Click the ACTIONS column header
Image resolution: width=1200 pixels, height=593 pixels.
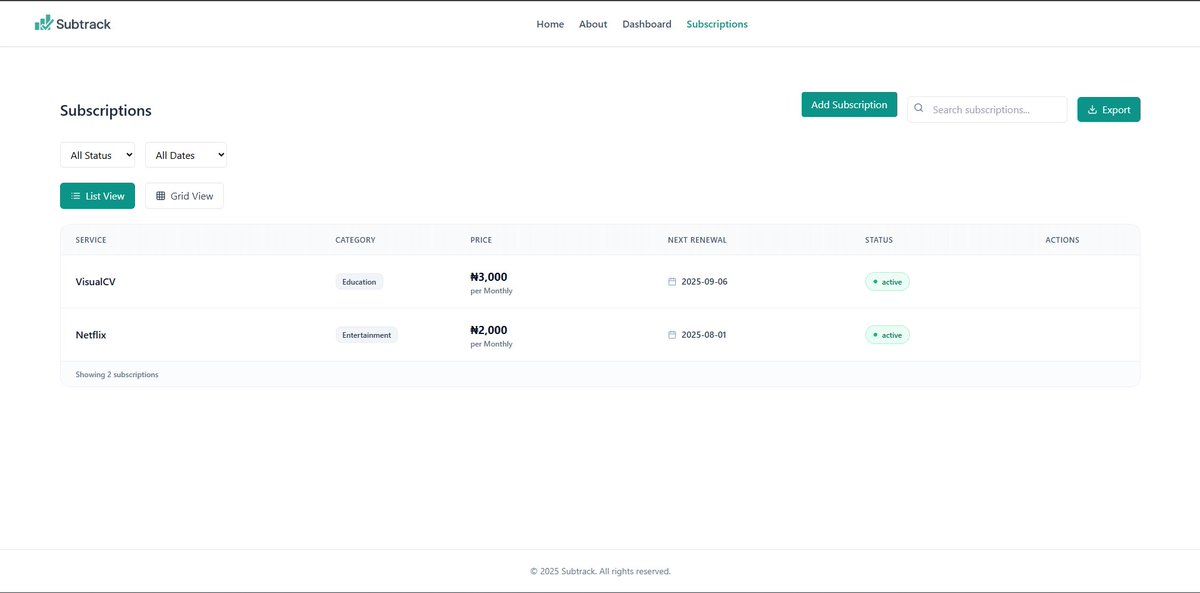(1062, 240)
